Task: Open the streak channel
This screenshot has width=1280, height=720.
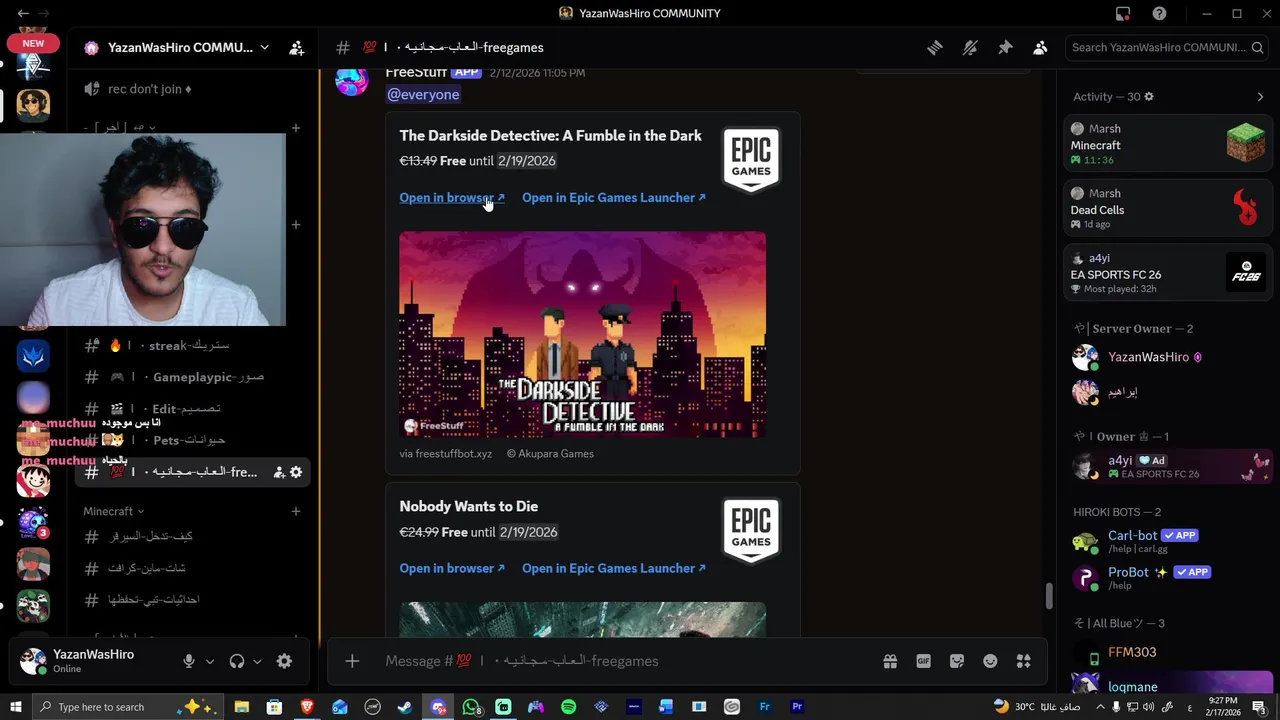Action: click(192, 345)
